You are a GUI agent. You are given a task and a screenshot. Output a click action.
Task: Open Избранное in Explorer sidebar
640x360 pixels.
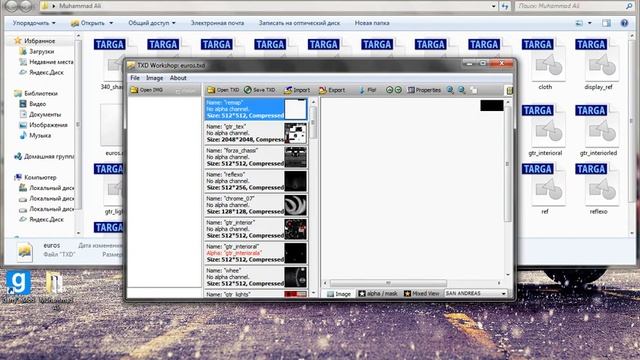pos(39,41)
